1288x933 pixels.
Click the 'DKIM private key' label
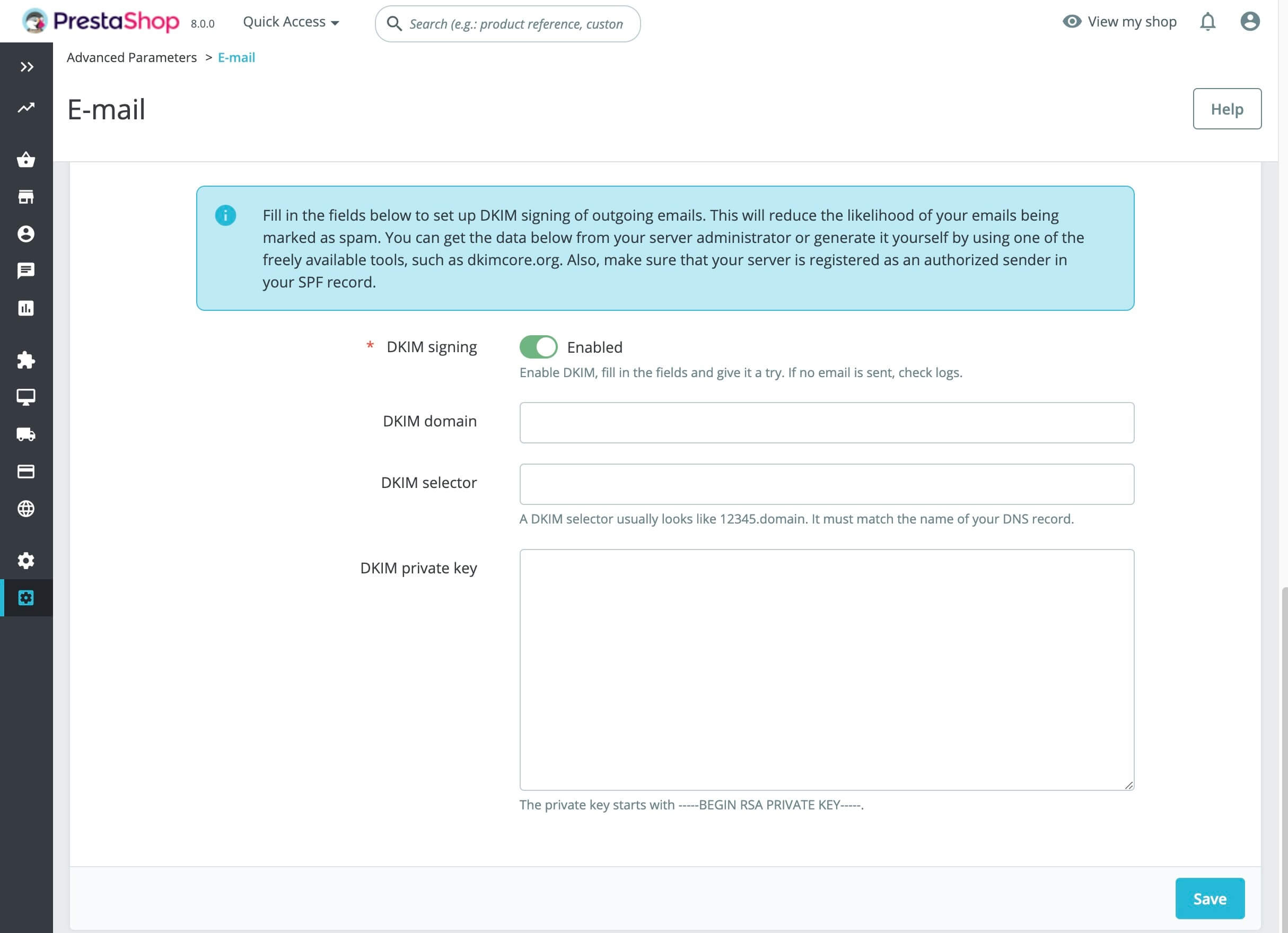418,568
